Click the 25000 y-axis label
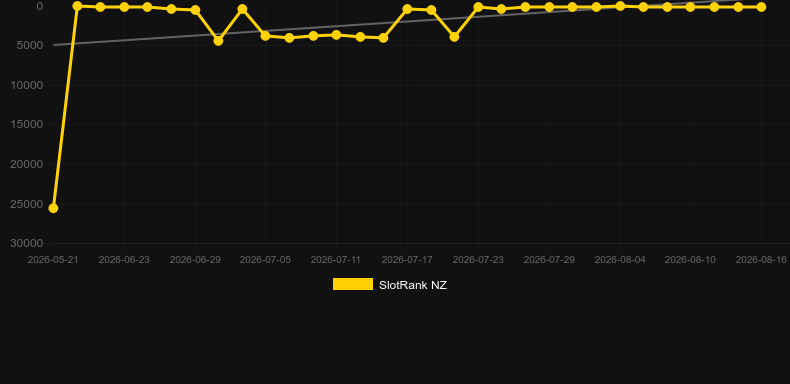Screen dimensions: 790x384 click(27, 204)
